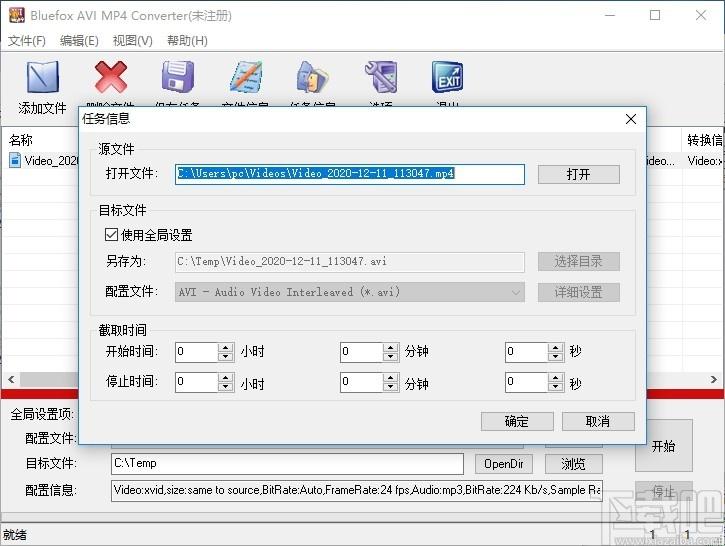Click the horizontal scrollbar right arrow
This screenshot has height=546, width=725.
pos(714,379)
